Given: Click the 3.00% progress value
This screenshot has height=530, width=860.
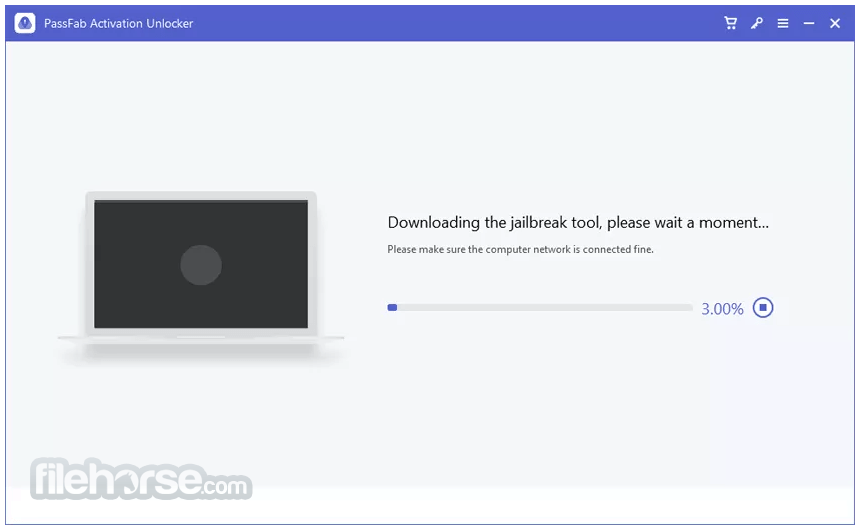Looking at the screenshot, I should tap(722, 309).
